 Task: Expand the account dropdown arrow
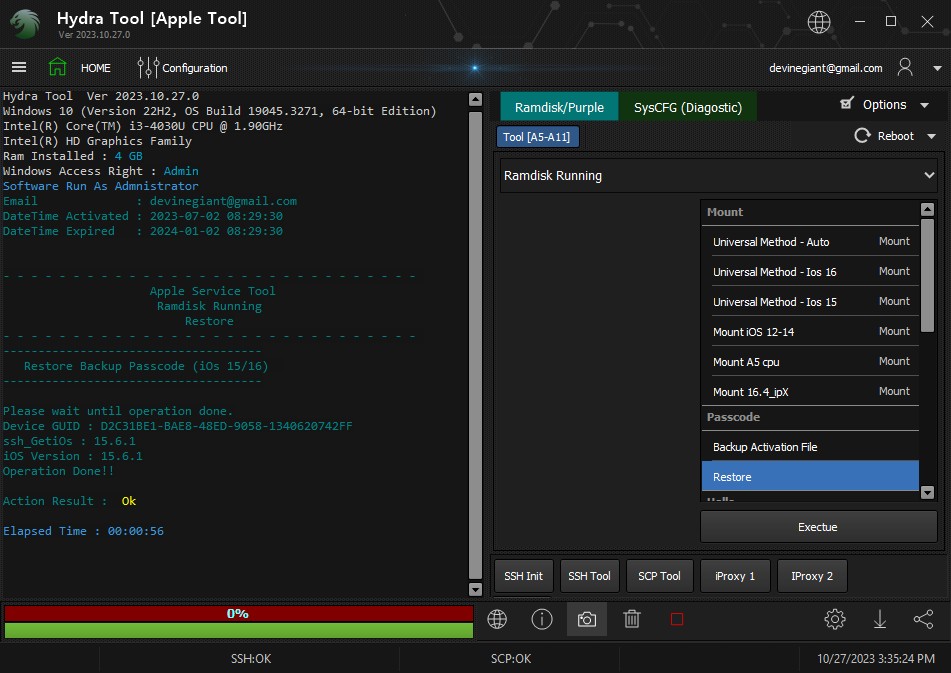click(x=937, y=69)
